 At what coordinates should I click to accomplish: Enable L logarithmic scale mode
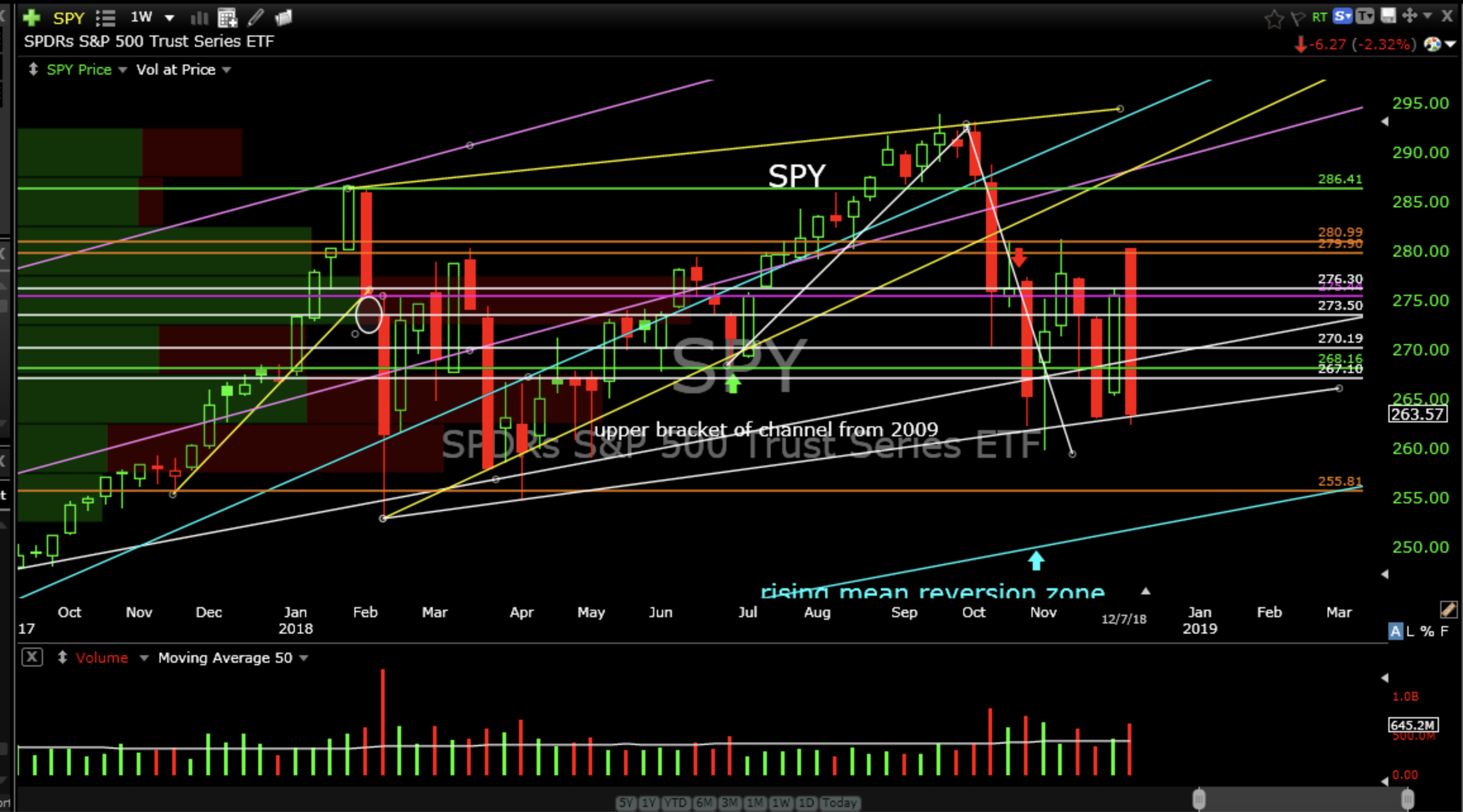[1410, 631]
